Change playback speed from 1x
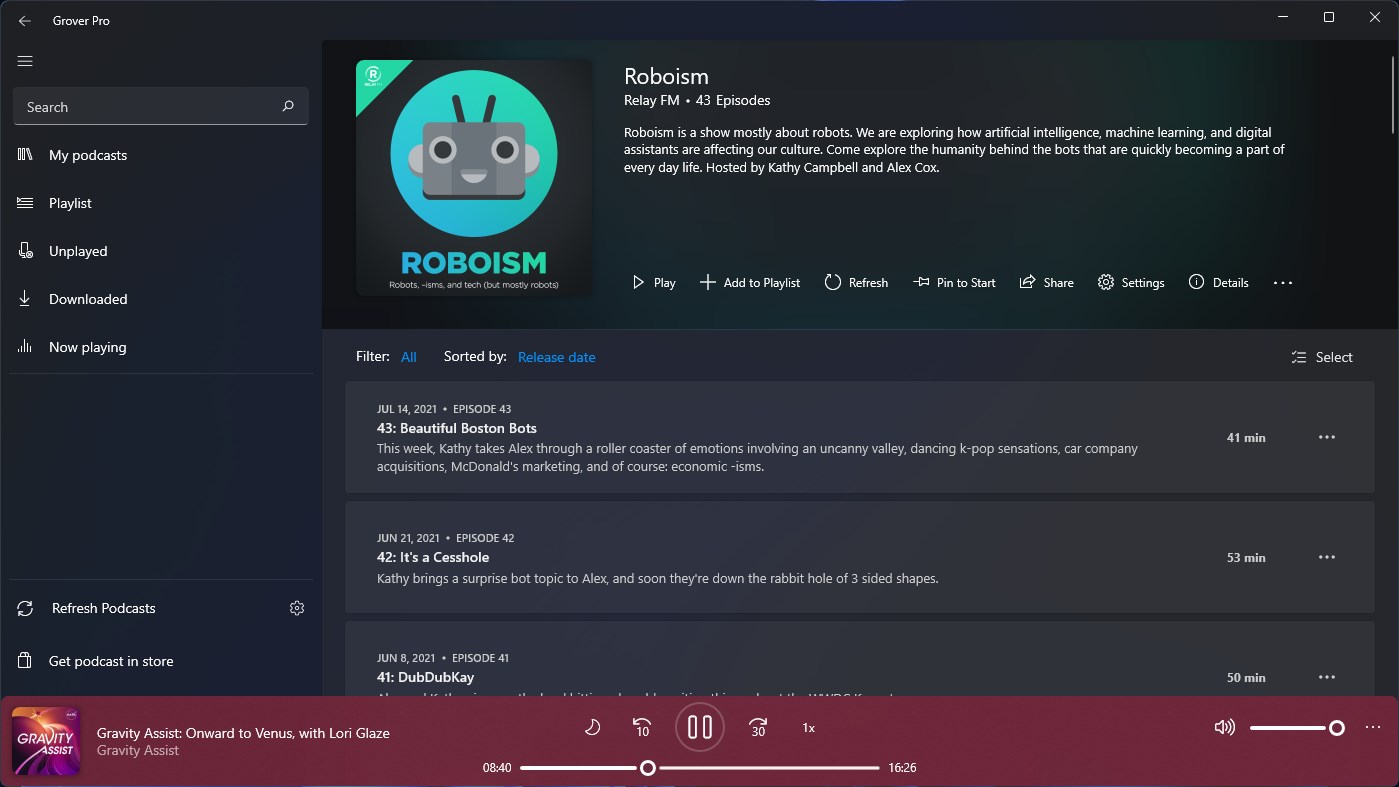Screen dimensions: 1399x787 807,727
